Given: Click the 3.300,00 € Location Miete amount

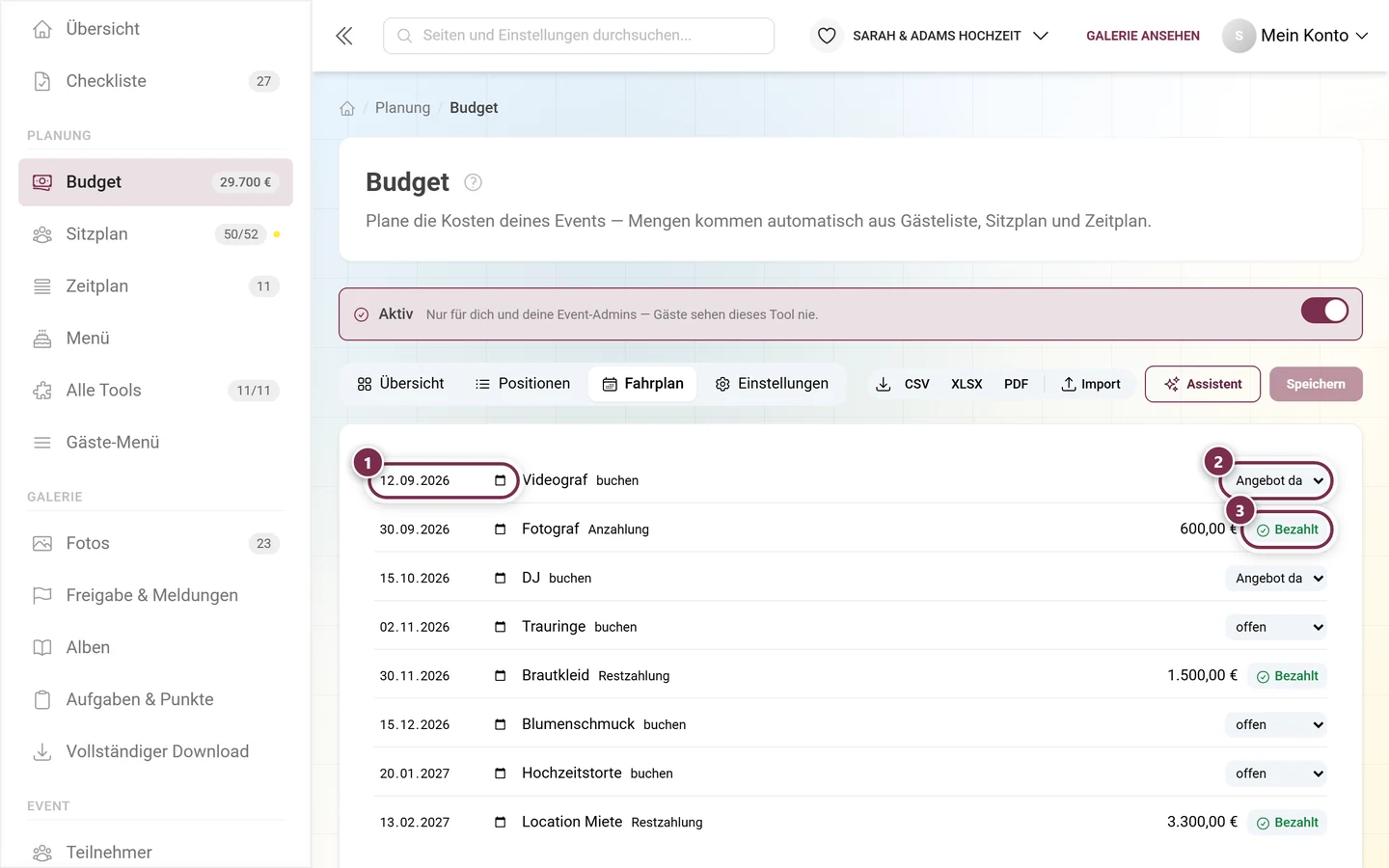Looking at the screenshot, I should pos(1202,822).
